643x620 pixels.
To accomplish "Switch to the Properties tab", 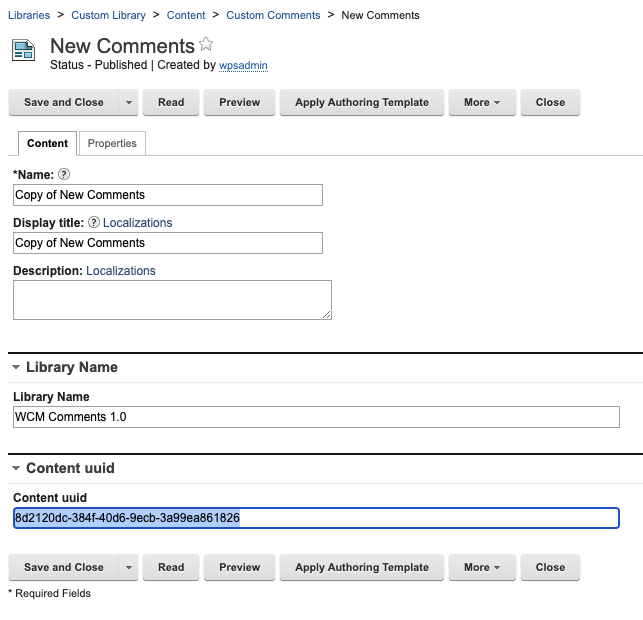I will tap(112, 143).
